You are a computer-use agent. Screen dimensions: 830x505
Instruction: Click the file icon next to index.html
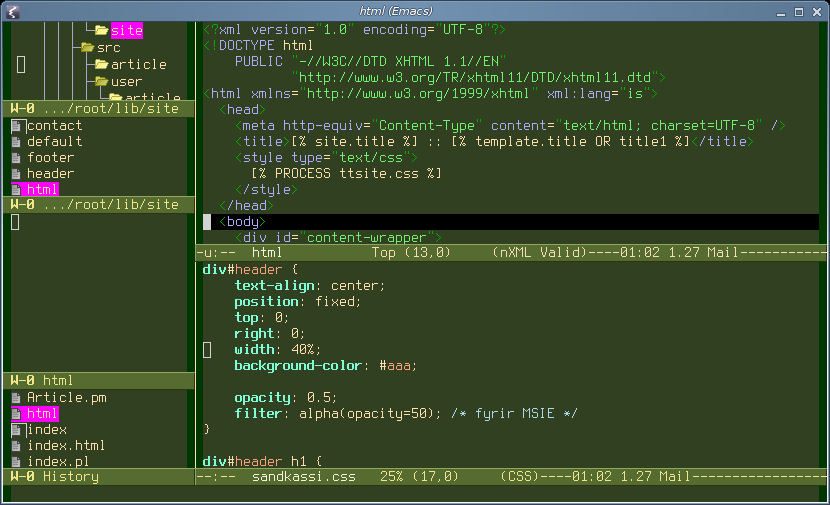pos(16,446)
